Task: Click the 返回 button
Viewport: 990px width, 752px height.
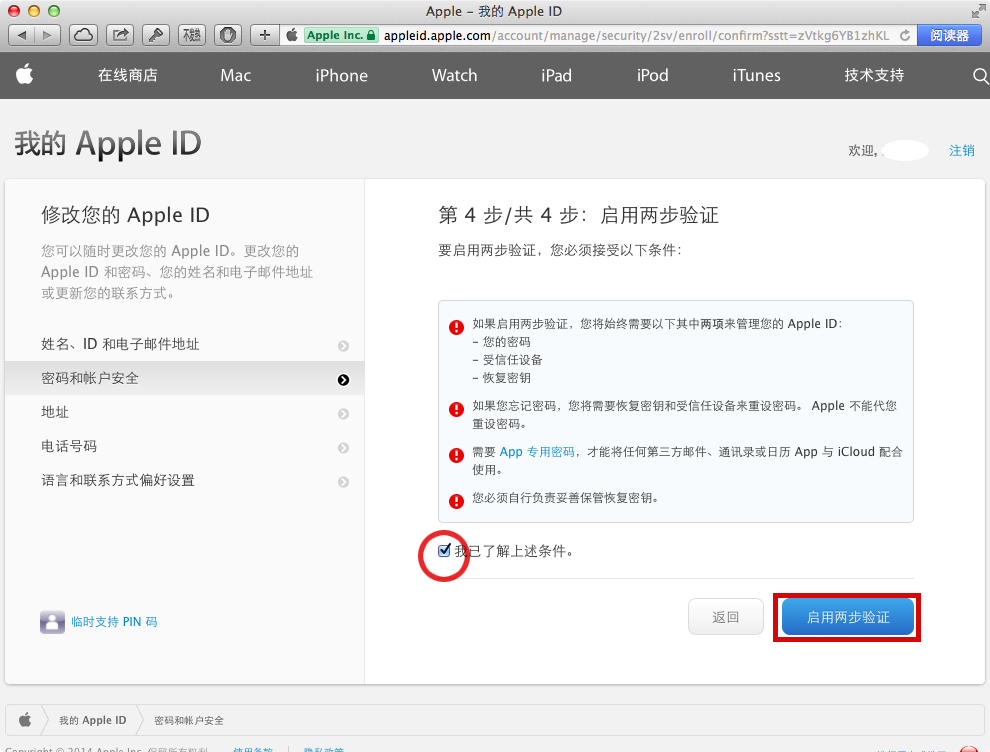Action: pos(725,617)
